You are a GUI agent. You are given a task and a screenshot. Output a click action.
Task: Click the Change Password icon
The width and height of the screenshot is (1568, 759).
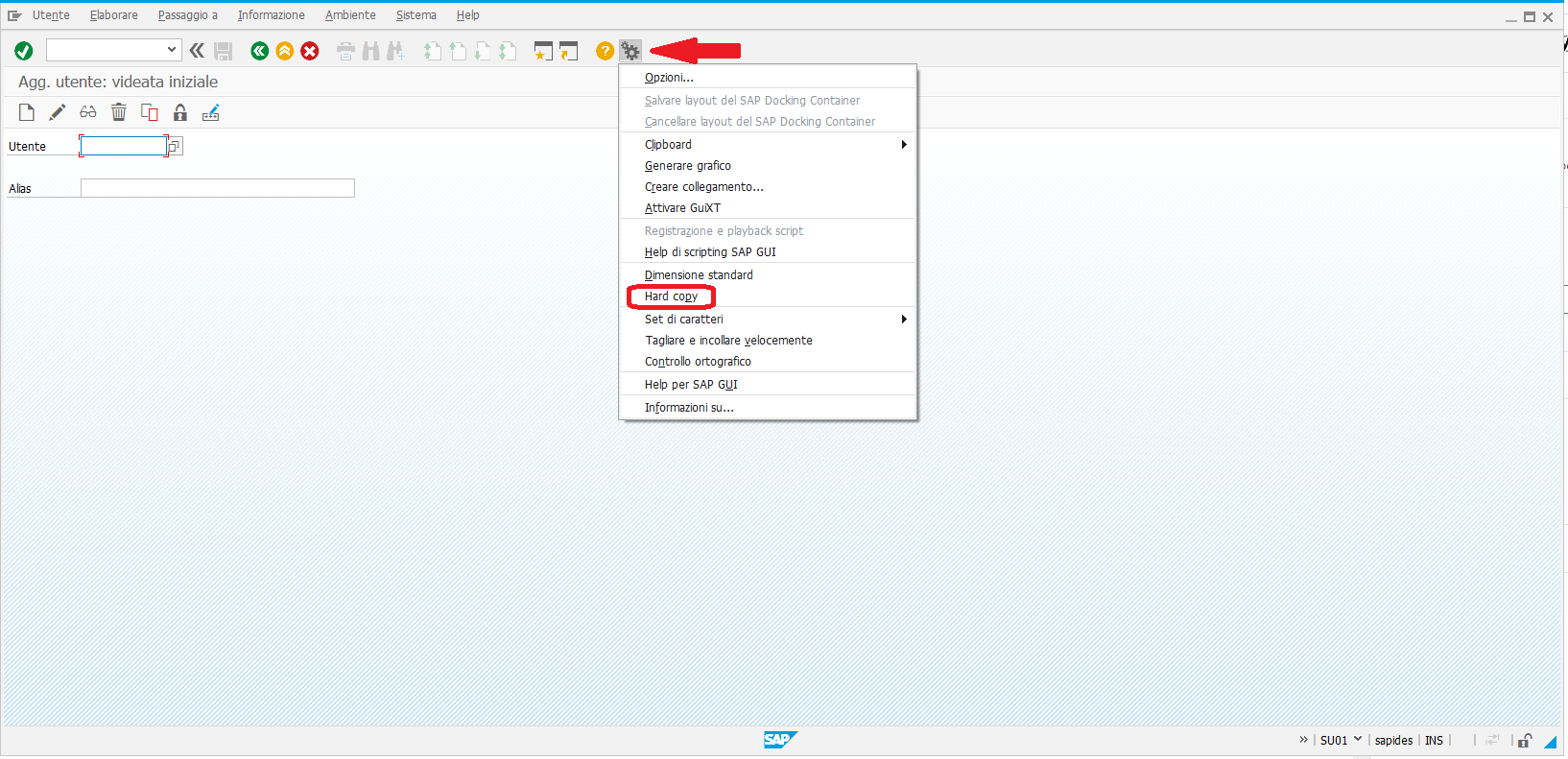click(x=211, y=112)
